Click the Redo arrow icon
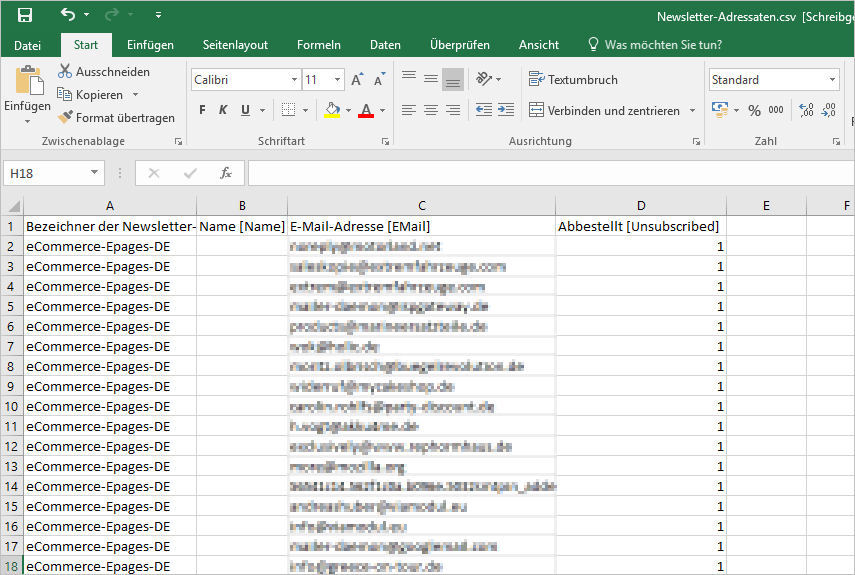This screenshot has width=855, height=575. point(112,15)
